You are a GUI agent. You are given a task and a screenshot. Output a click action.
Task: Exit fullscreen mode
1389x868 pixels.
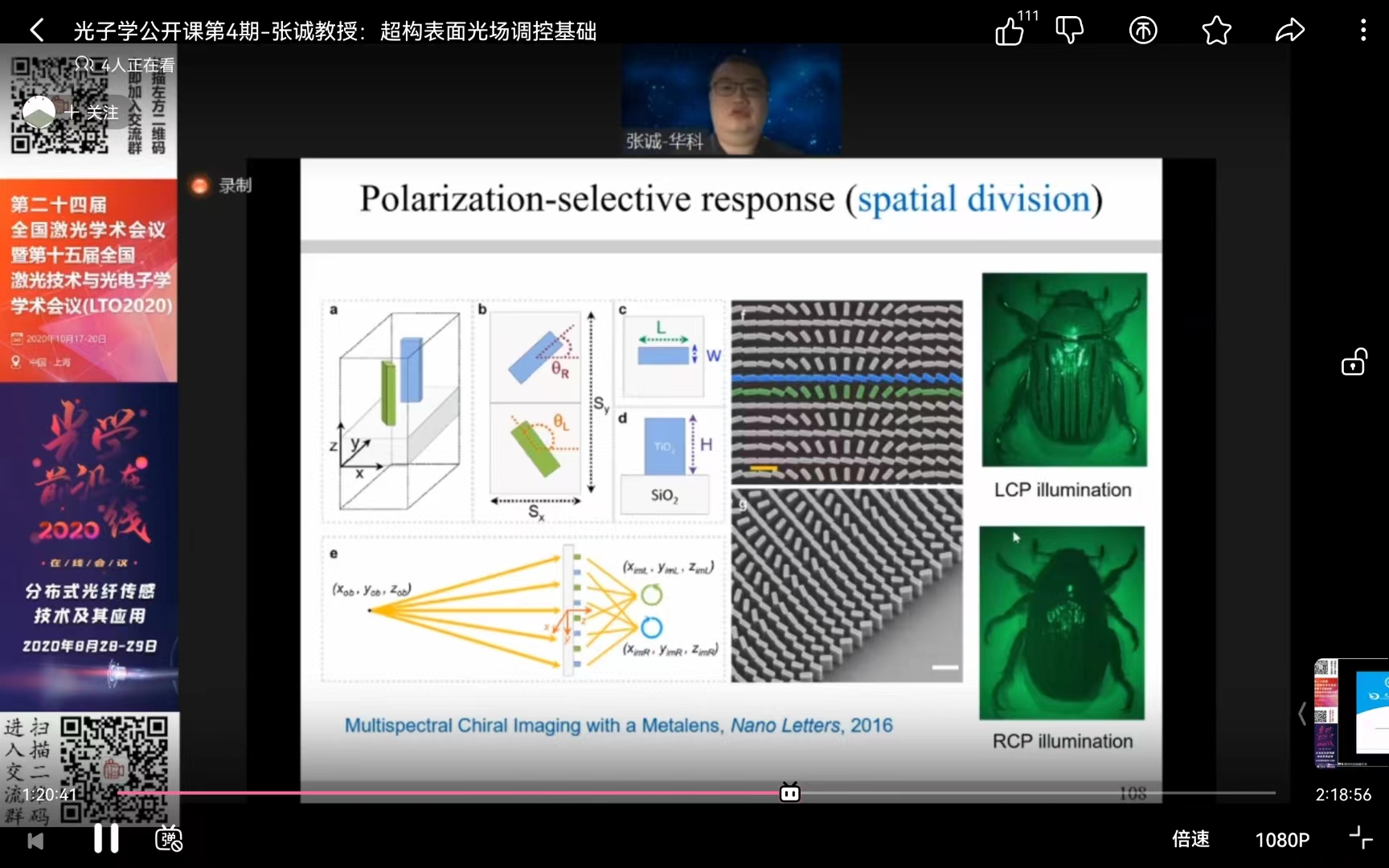(1361, 838)
